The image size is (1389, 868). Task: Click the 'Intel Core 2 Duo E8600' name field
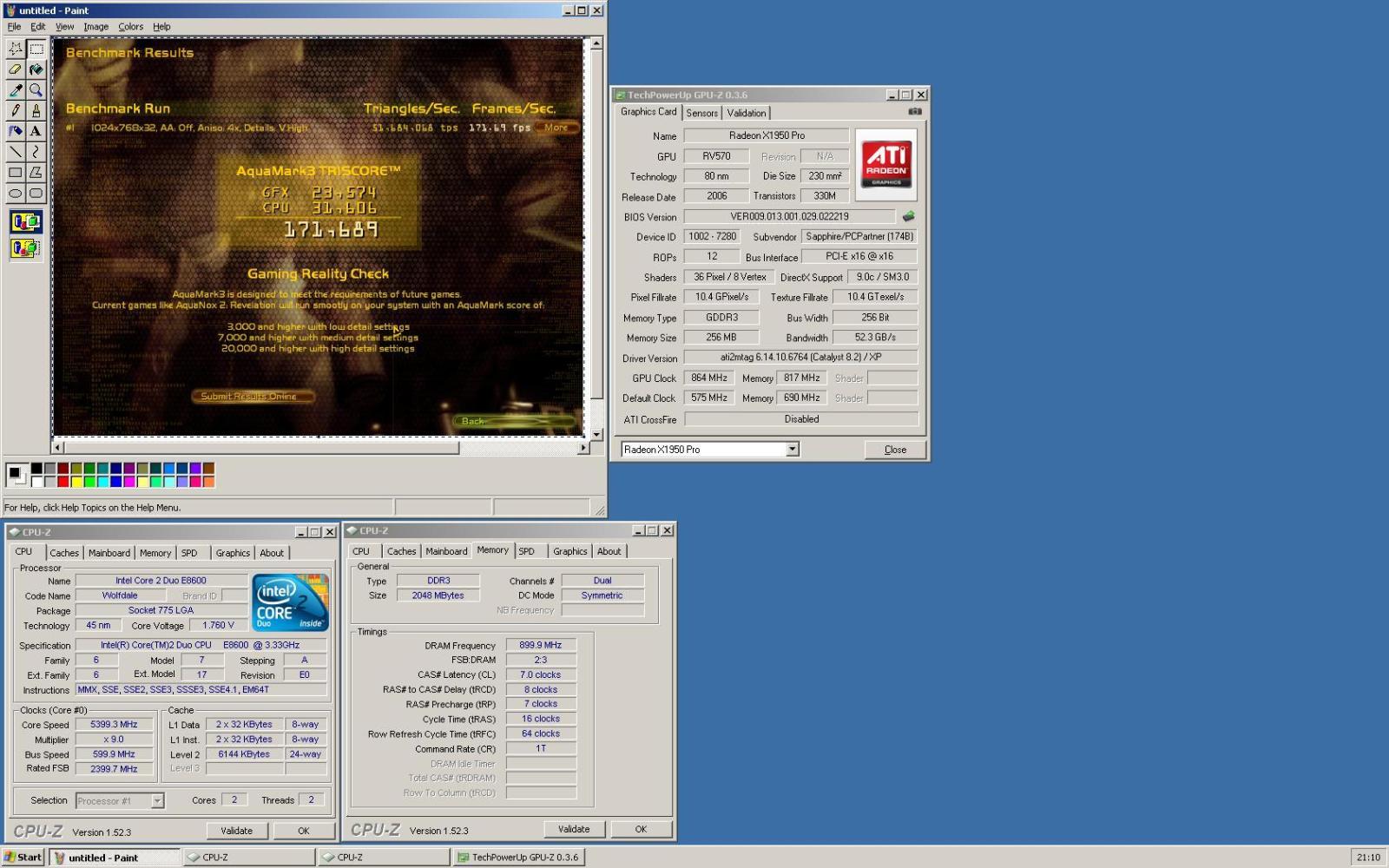[161, 581]
